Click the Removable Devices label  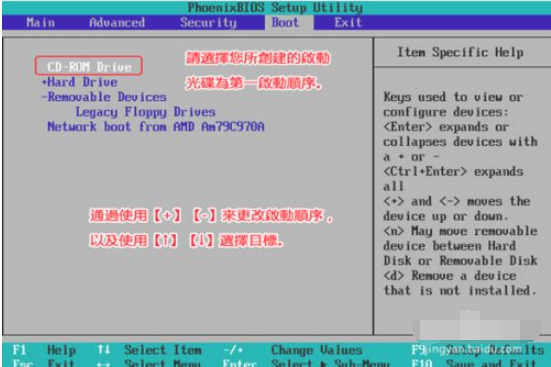coord(107,97)
